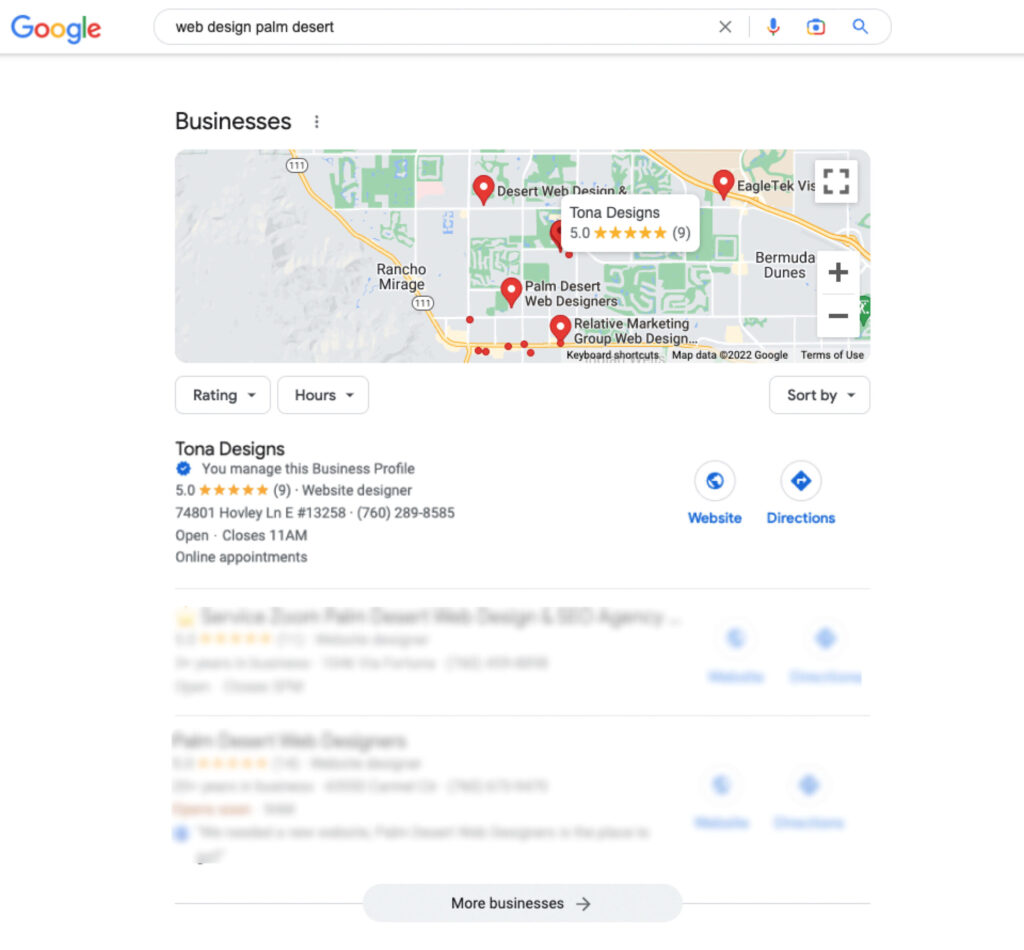Open the Tona Designs business listing
The width and height of the screenshot is (1024, 950).
230,449
